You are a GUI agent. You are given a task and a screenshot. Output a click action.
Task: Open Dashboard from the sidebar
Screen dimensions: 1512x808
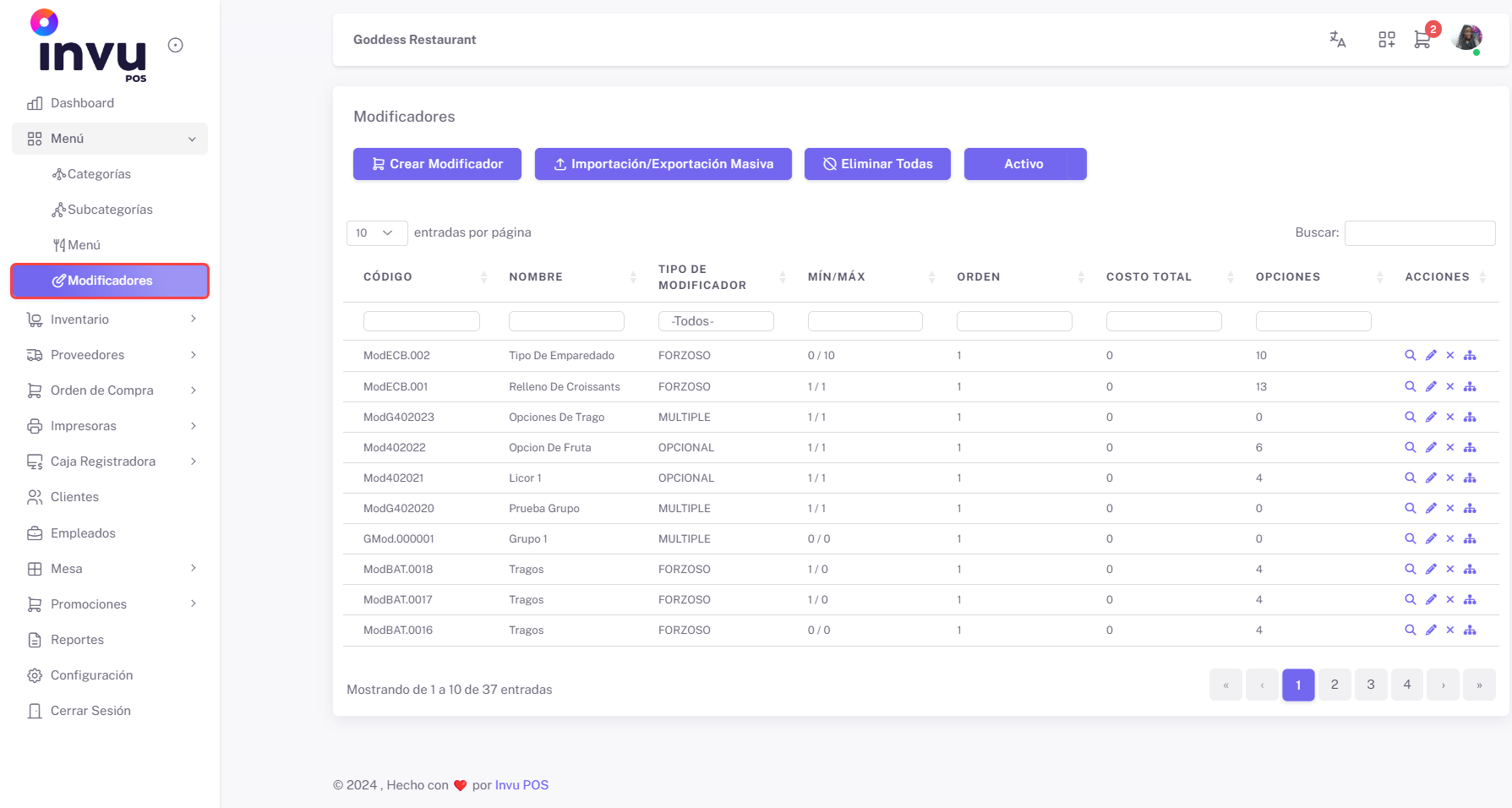[x=110, y=103]
